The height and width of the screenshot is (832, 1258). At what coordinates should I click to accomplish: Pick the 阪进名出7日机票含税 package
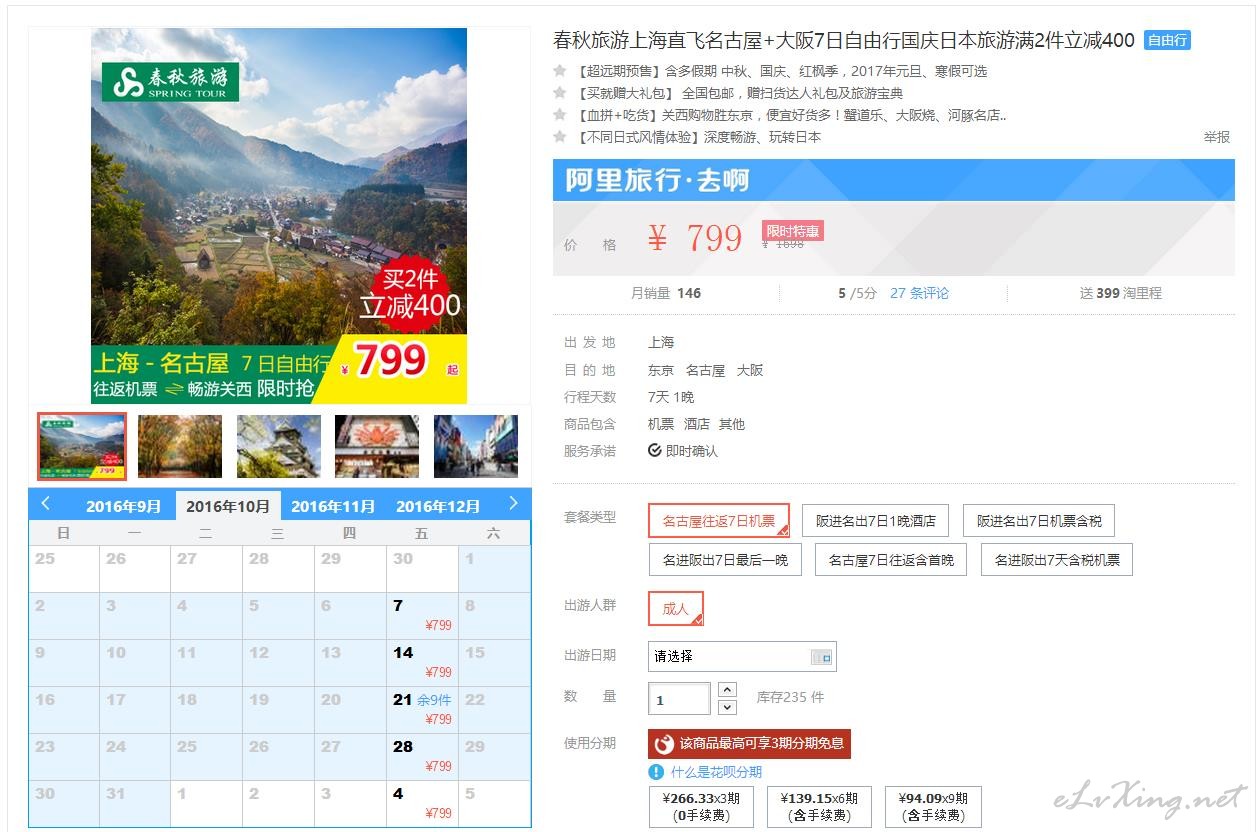coord(1039,521)
